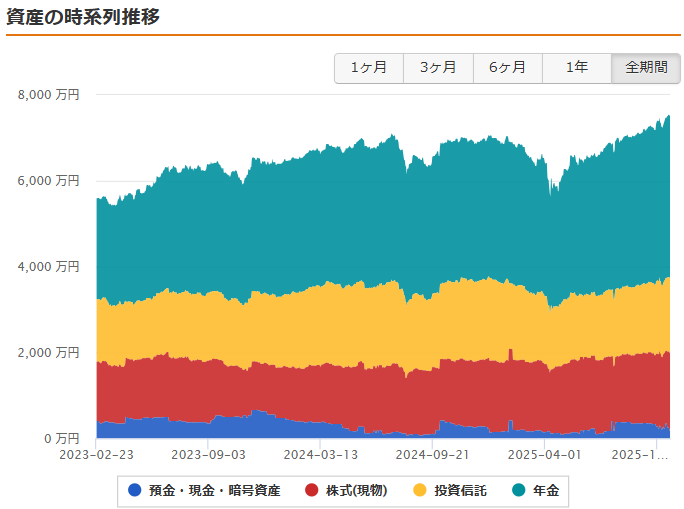The height and width of the screenshot is (509, 684).
Task: Select the 1ヶ月 period button
Action: click(x=369, y=68)
